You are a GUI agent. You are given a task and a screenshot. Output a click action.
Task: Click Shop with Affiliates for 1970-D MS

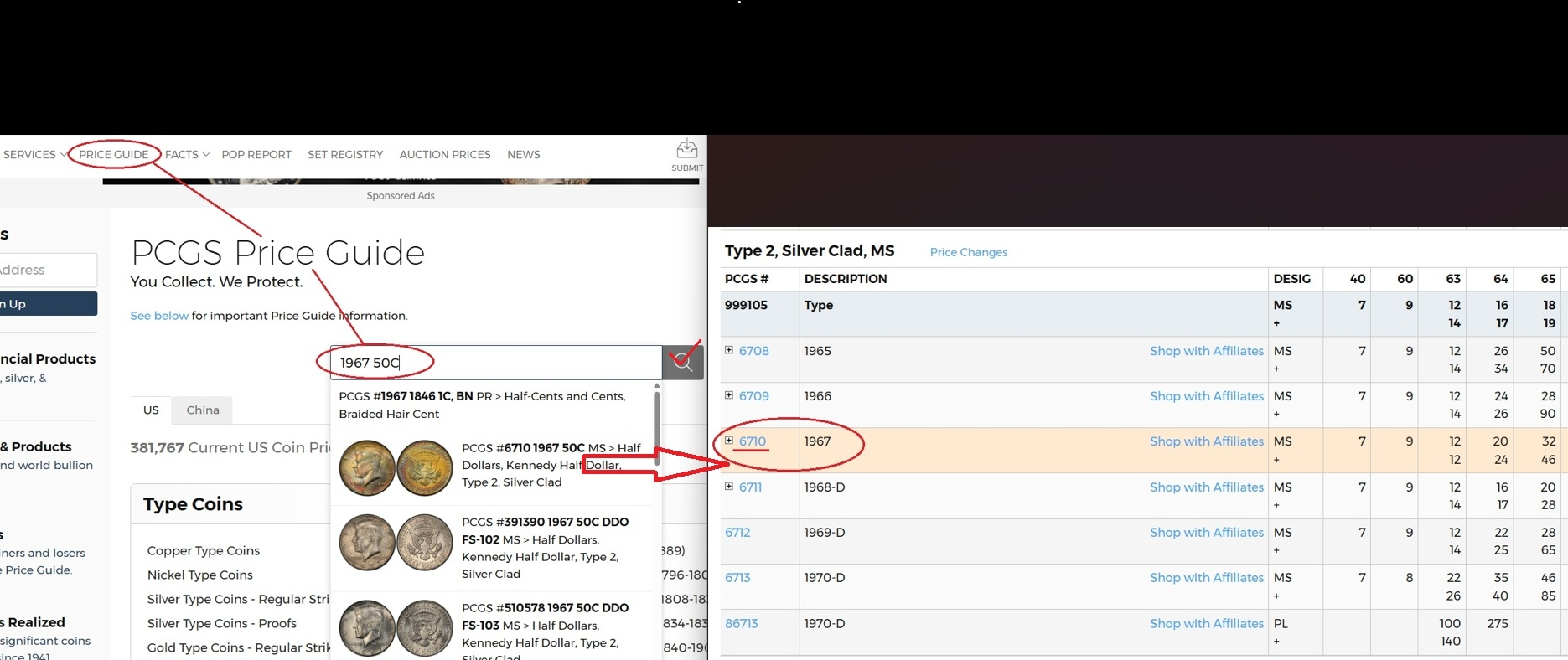click(1206, 578)
